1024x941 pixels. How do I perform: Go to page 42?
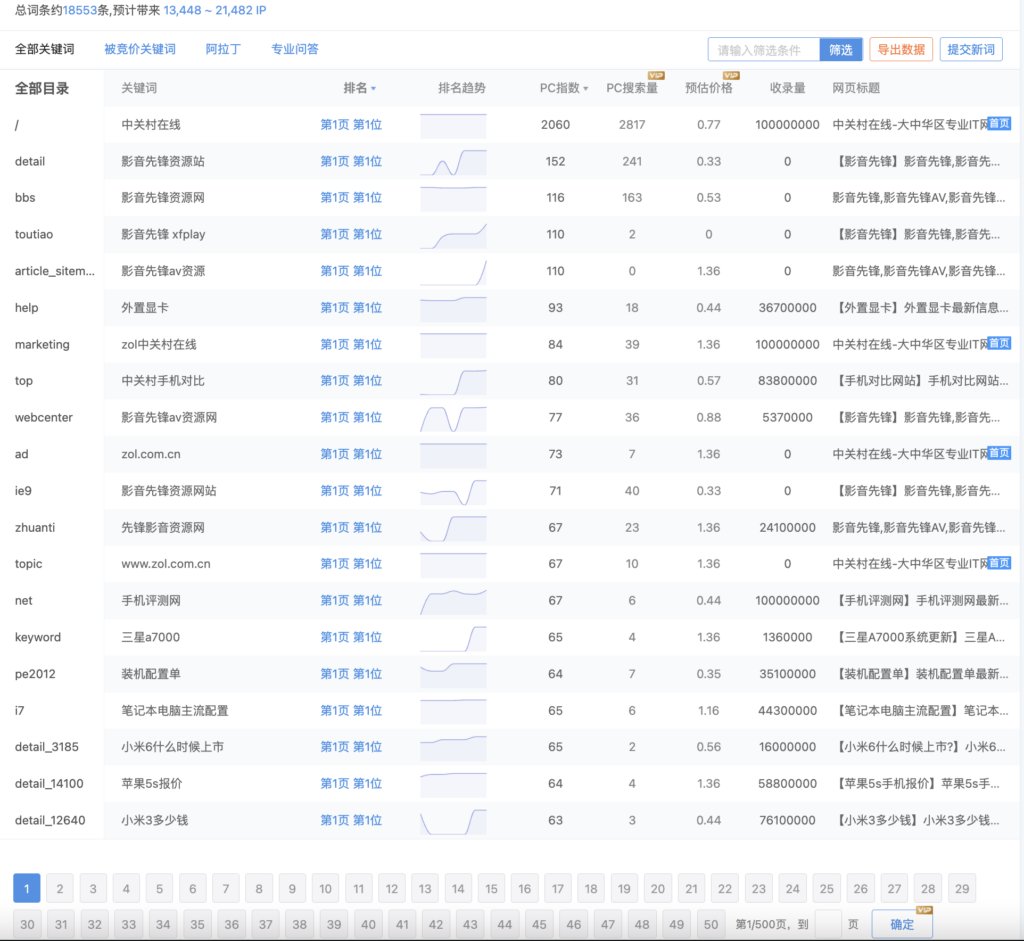click(x=436, y=924)
